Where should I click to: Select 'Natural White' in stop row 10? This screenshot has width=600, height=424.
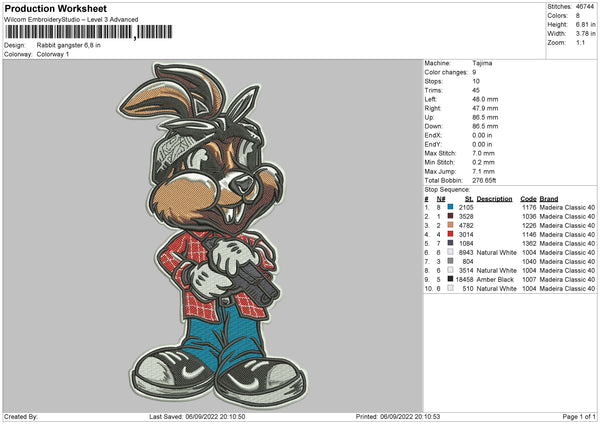tap(497, 288)
